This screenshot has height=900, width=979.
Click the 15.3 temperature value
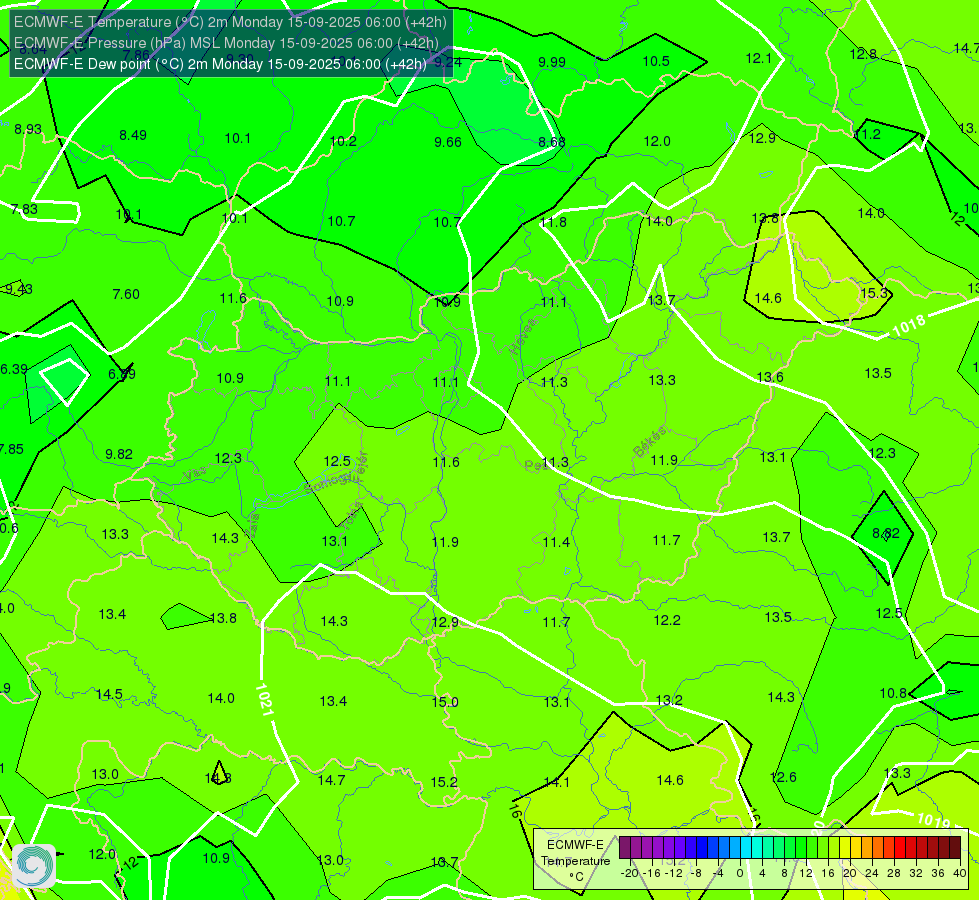[873, 293]
